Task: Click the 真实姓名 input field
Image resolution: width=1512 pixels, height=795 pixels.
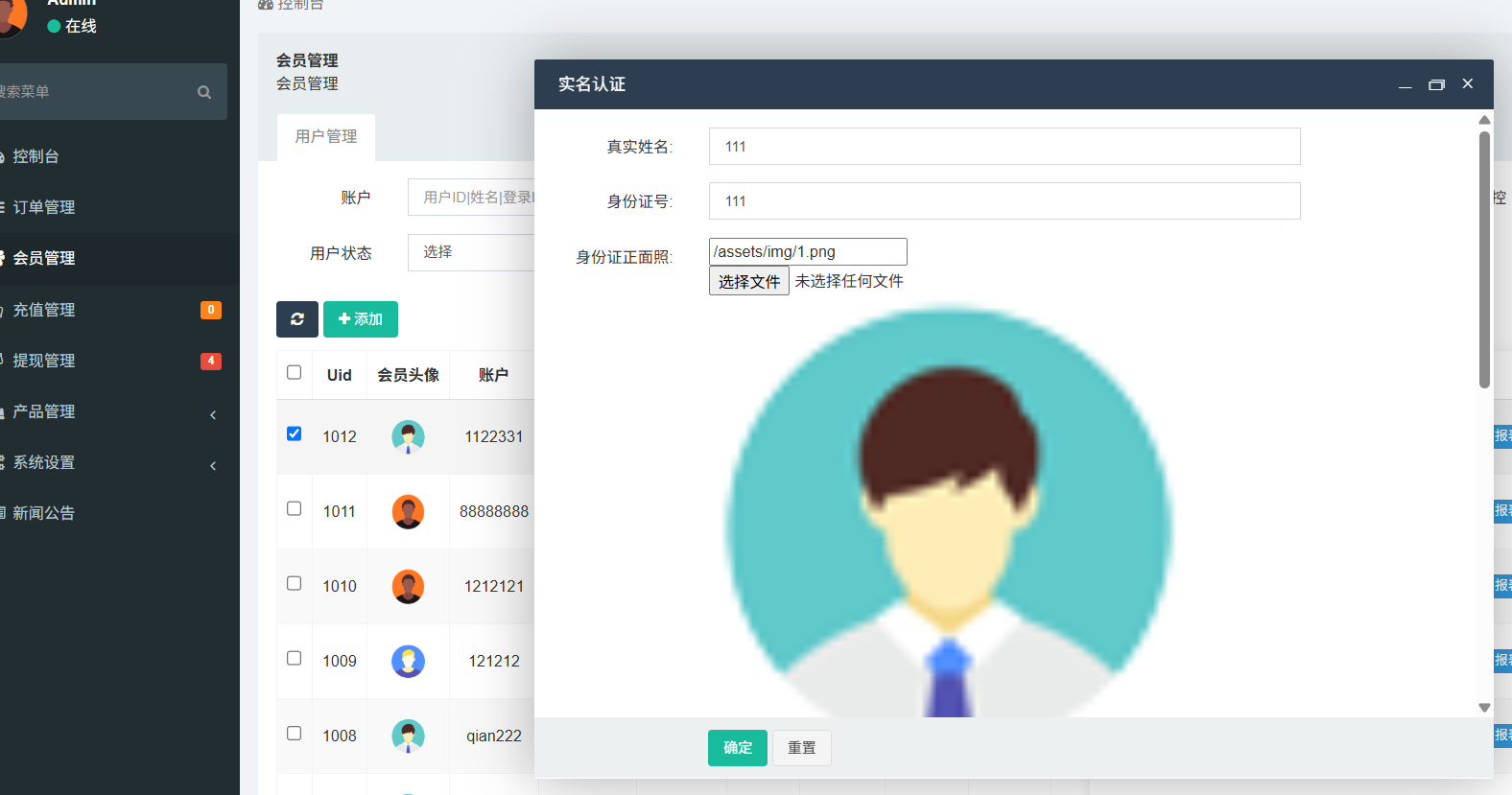Action: pos(1004,147)
